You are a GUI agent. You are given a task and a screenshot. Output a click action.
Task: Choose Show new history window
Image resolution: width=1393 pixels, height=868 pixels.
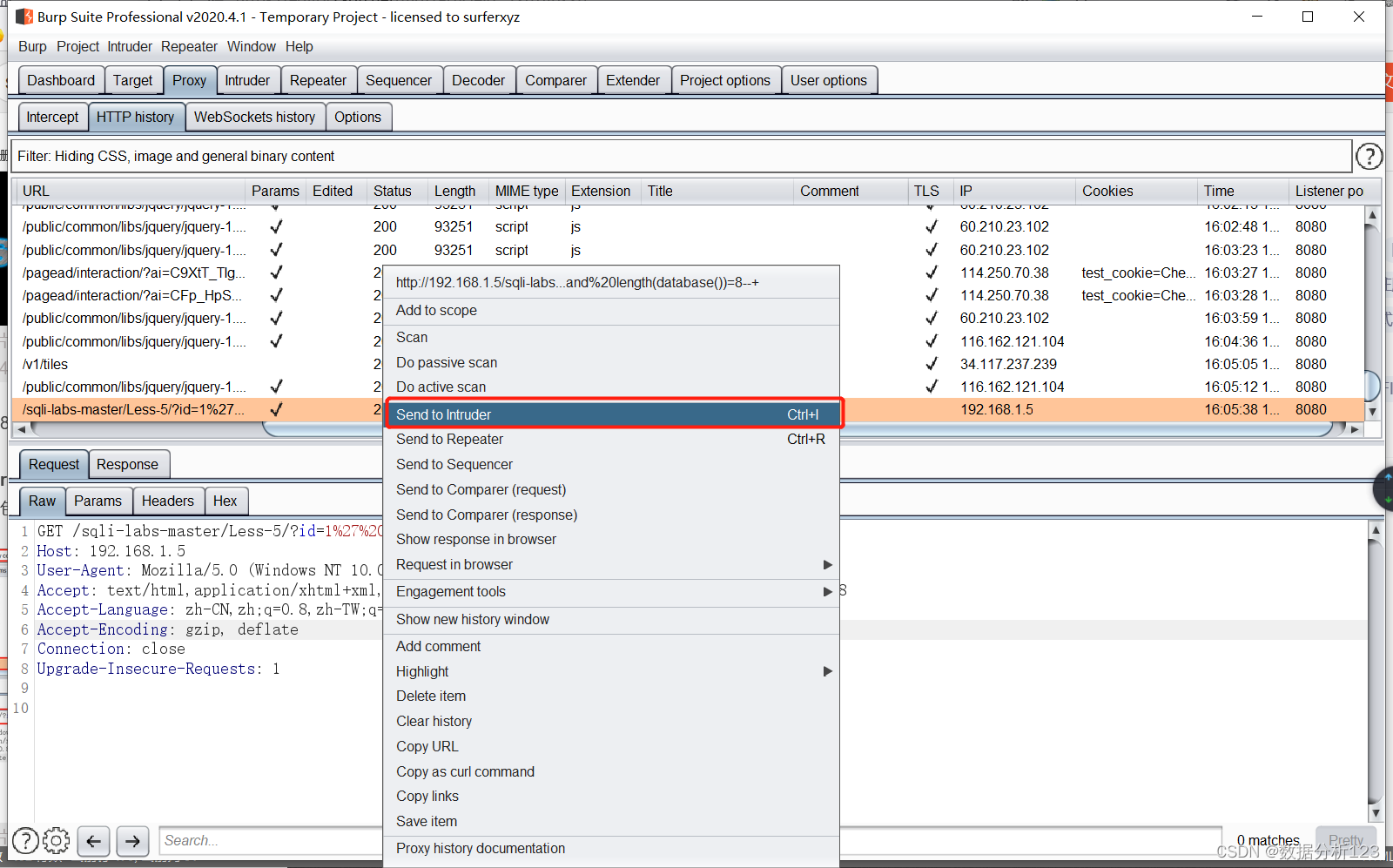[611, 620]
